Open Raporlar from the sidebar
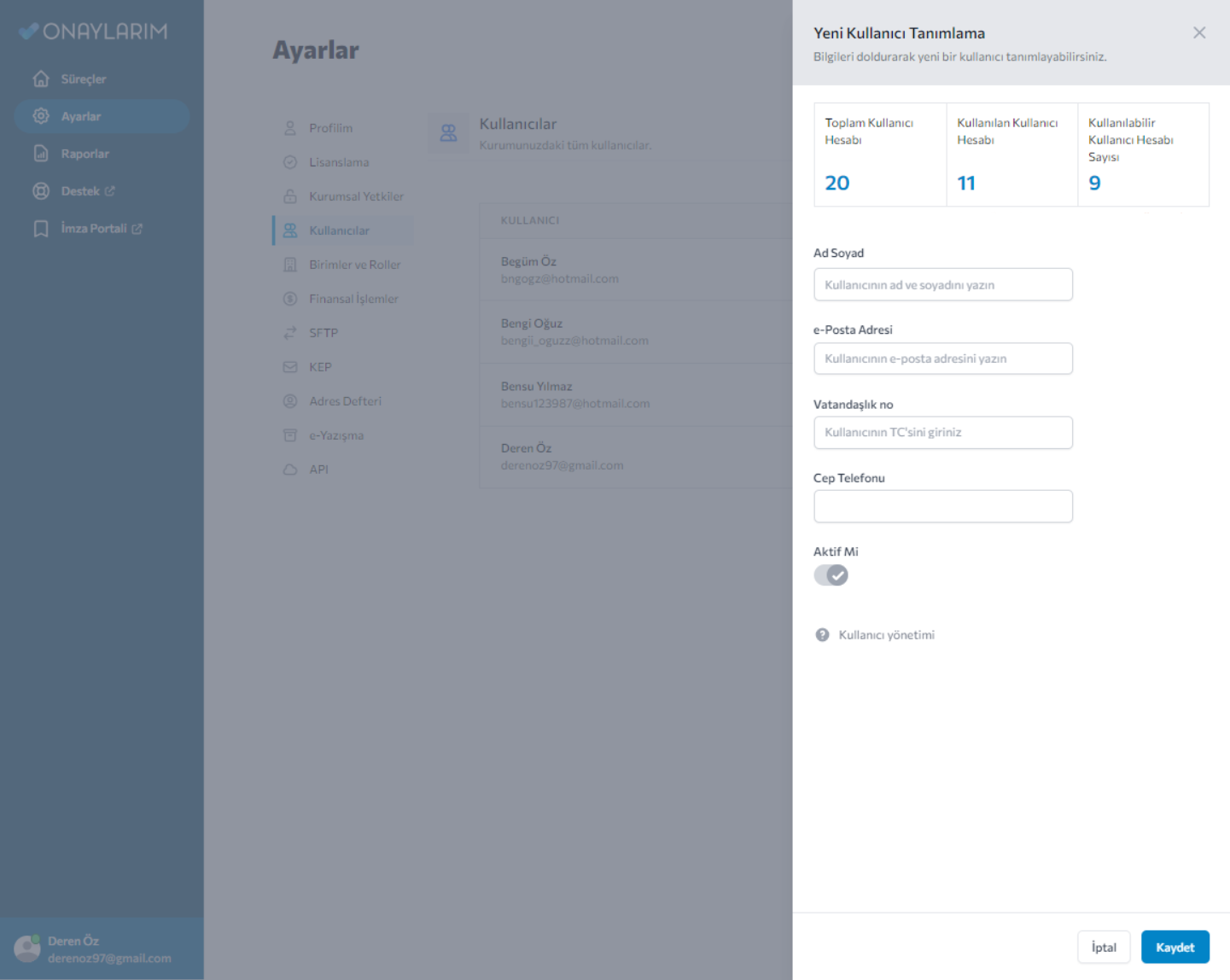The height and width of the screenshot is (980, 1230). pyautogui.click(x=85, y=154)
